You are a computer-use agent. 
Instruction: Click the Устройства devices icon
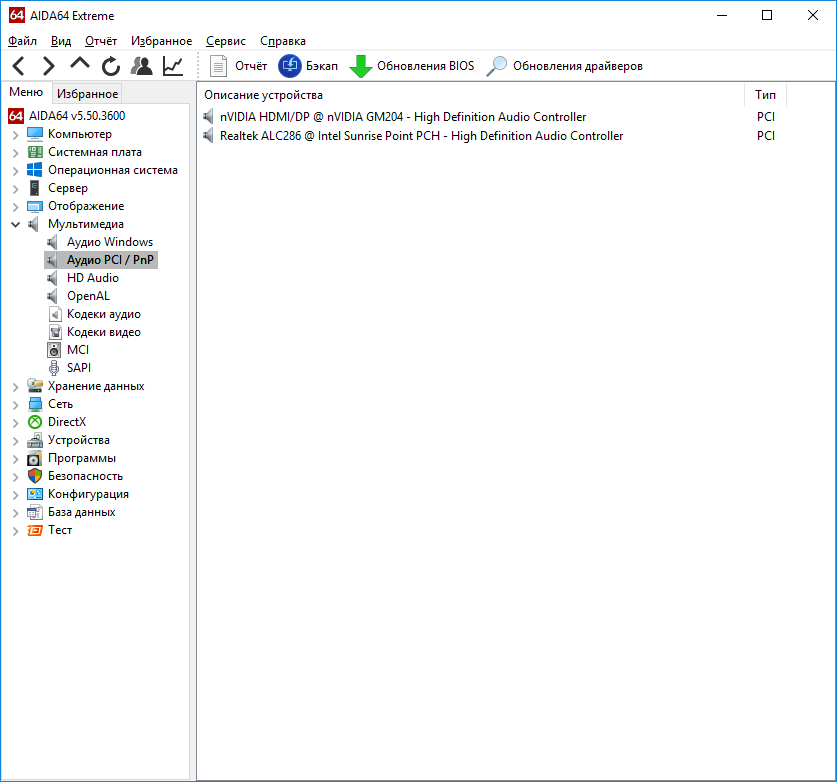[35, 440]
